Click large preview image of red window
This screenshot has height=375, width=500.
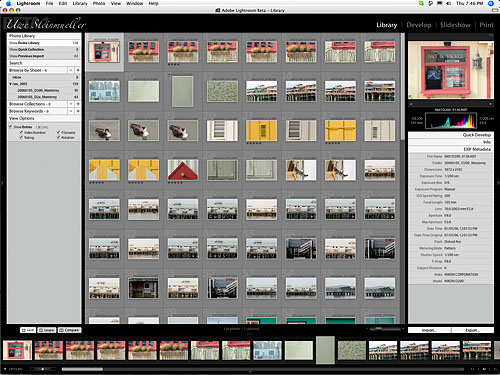[451, 70]
